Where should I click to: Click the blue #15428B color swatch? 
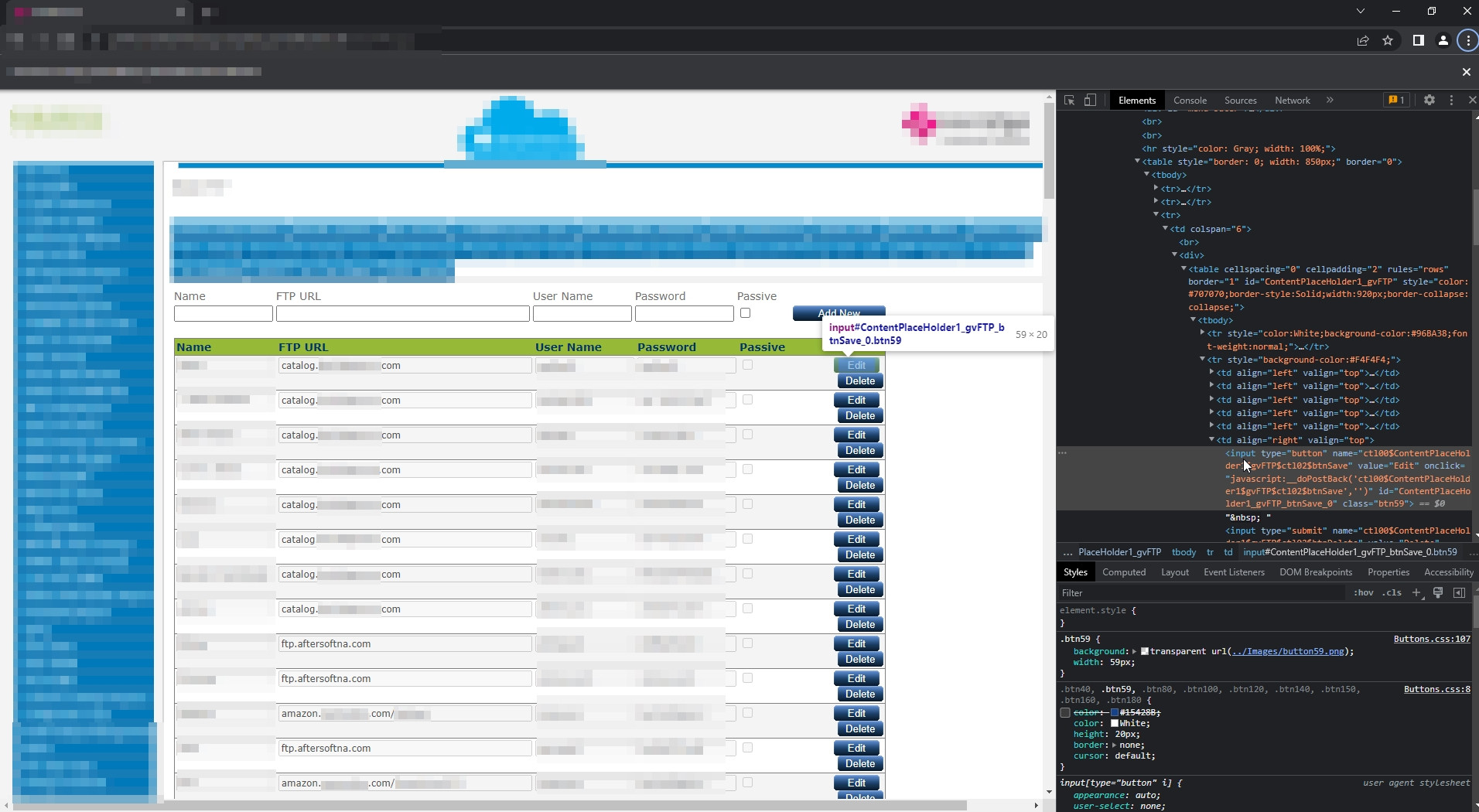click(x=1115, y=713)
